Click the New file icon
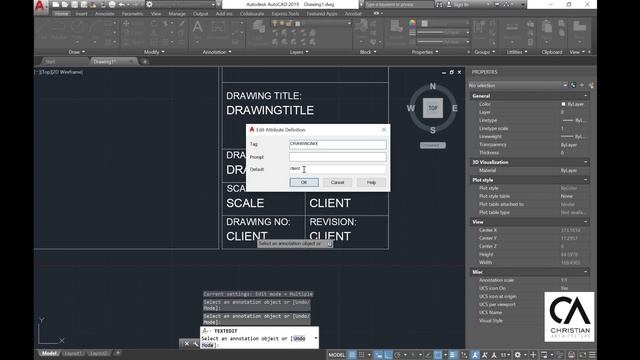This screenshot has height=360, width=640. (56, 4)
